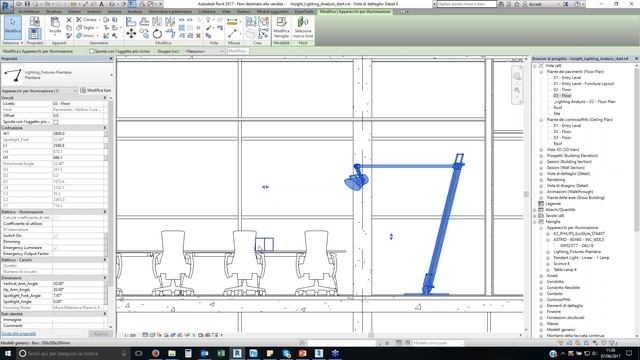The width and height of the screenshot is (640, 360).
Task: Click the Modifica famiglia icon
Action: 281,28
